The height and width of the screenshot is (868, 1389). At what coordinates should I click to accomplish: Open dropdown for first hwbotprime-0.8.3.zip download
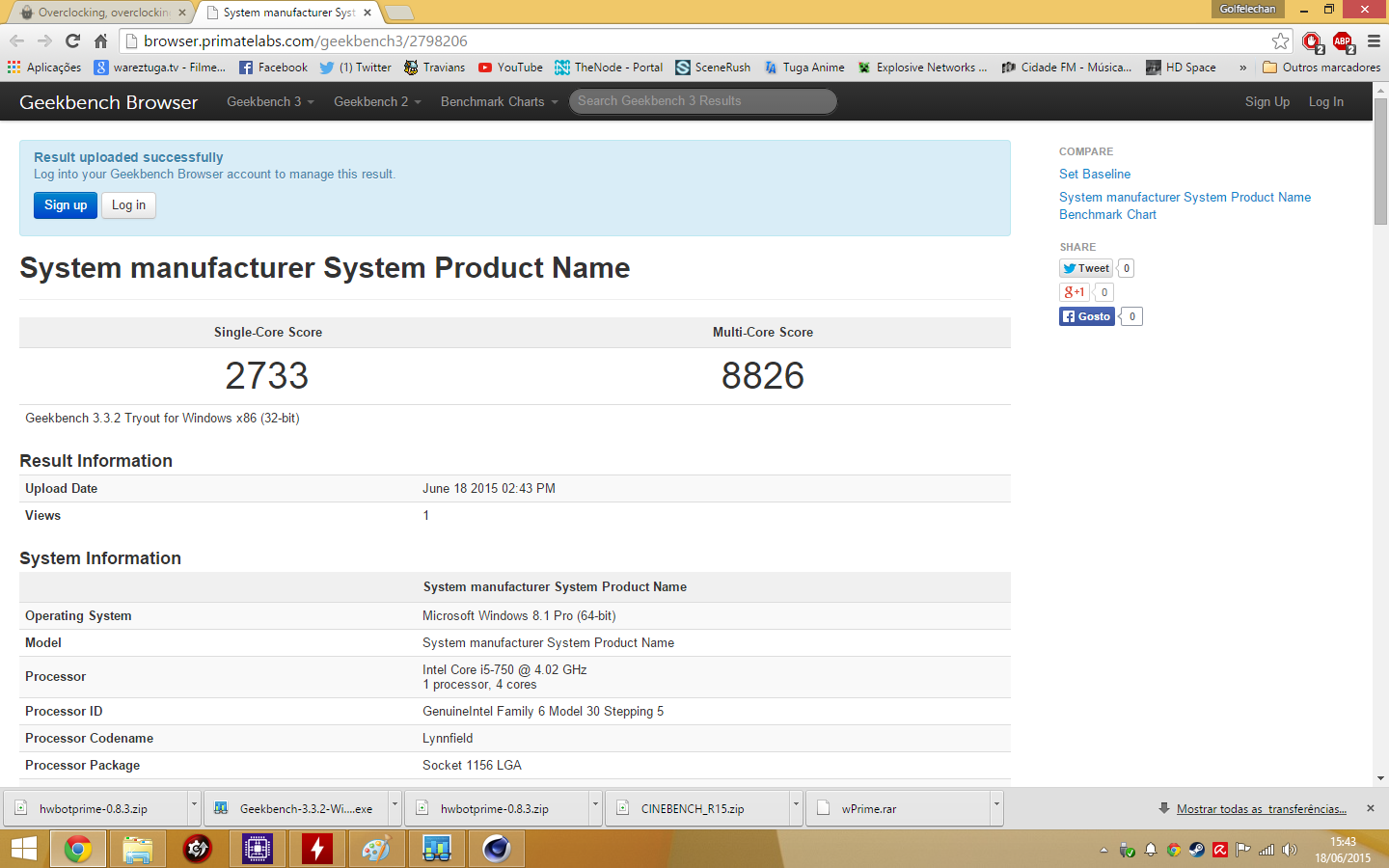(x=194, y=808)
